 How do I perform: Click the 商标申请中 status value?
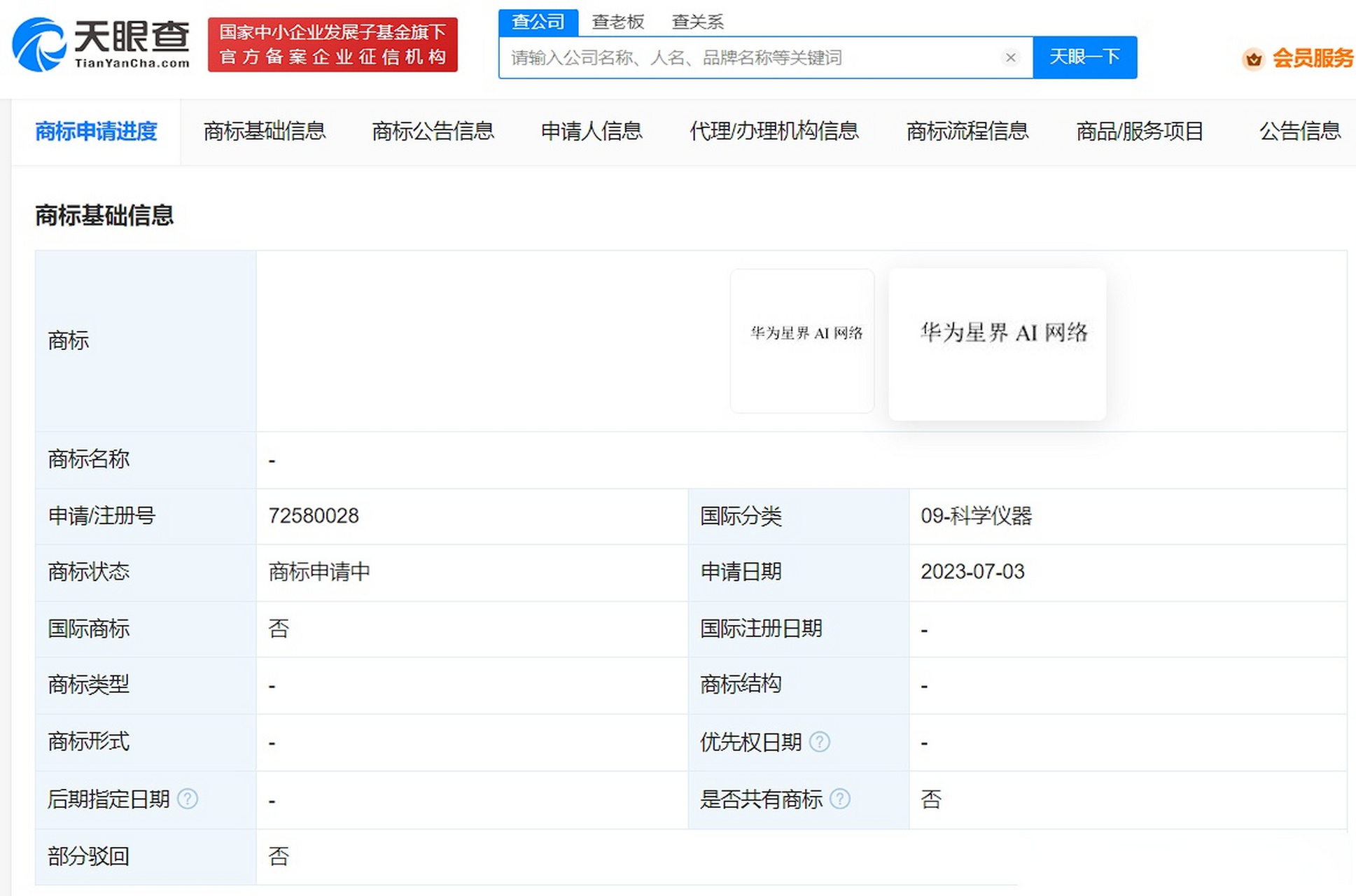[319, 573]
